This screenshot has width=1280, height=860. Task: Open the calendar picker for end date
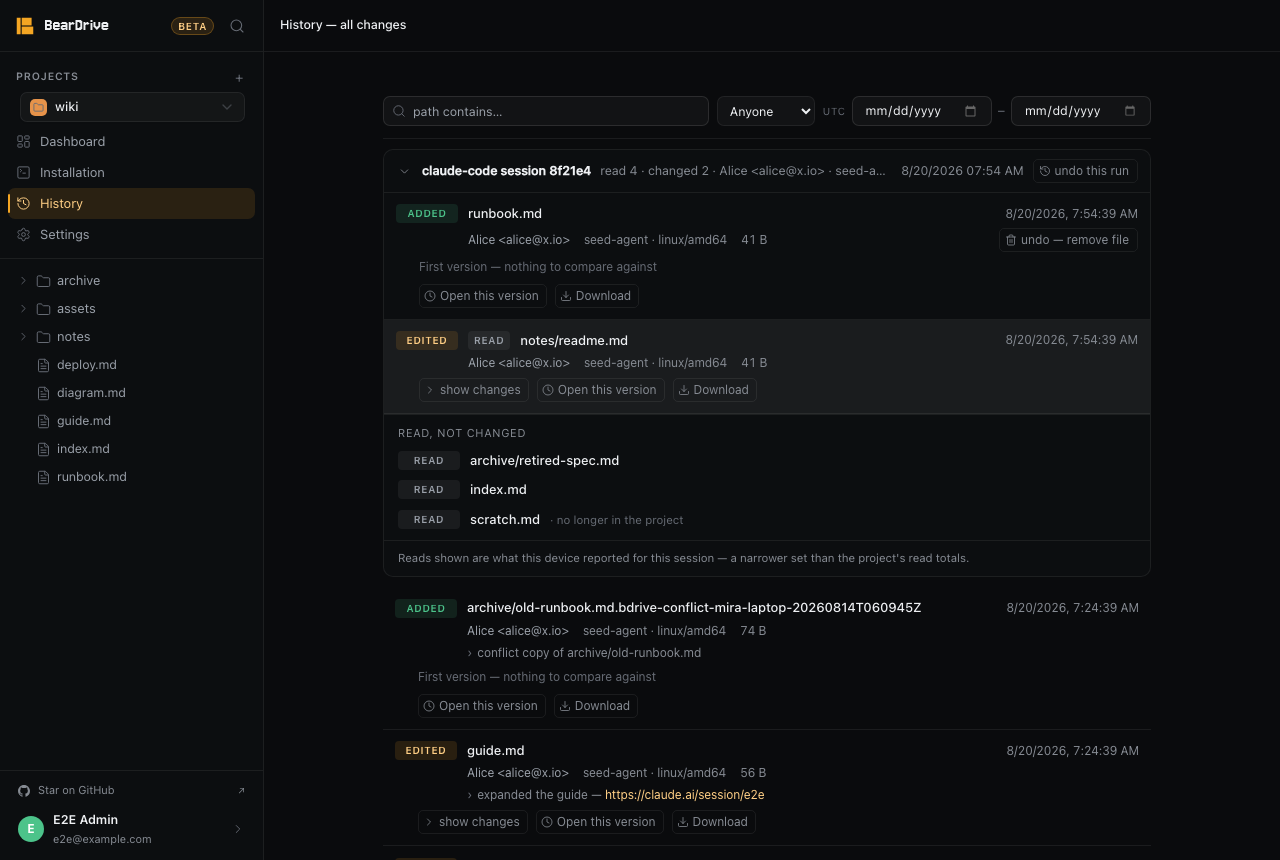pyautogui.click(x=1130, y=111)
